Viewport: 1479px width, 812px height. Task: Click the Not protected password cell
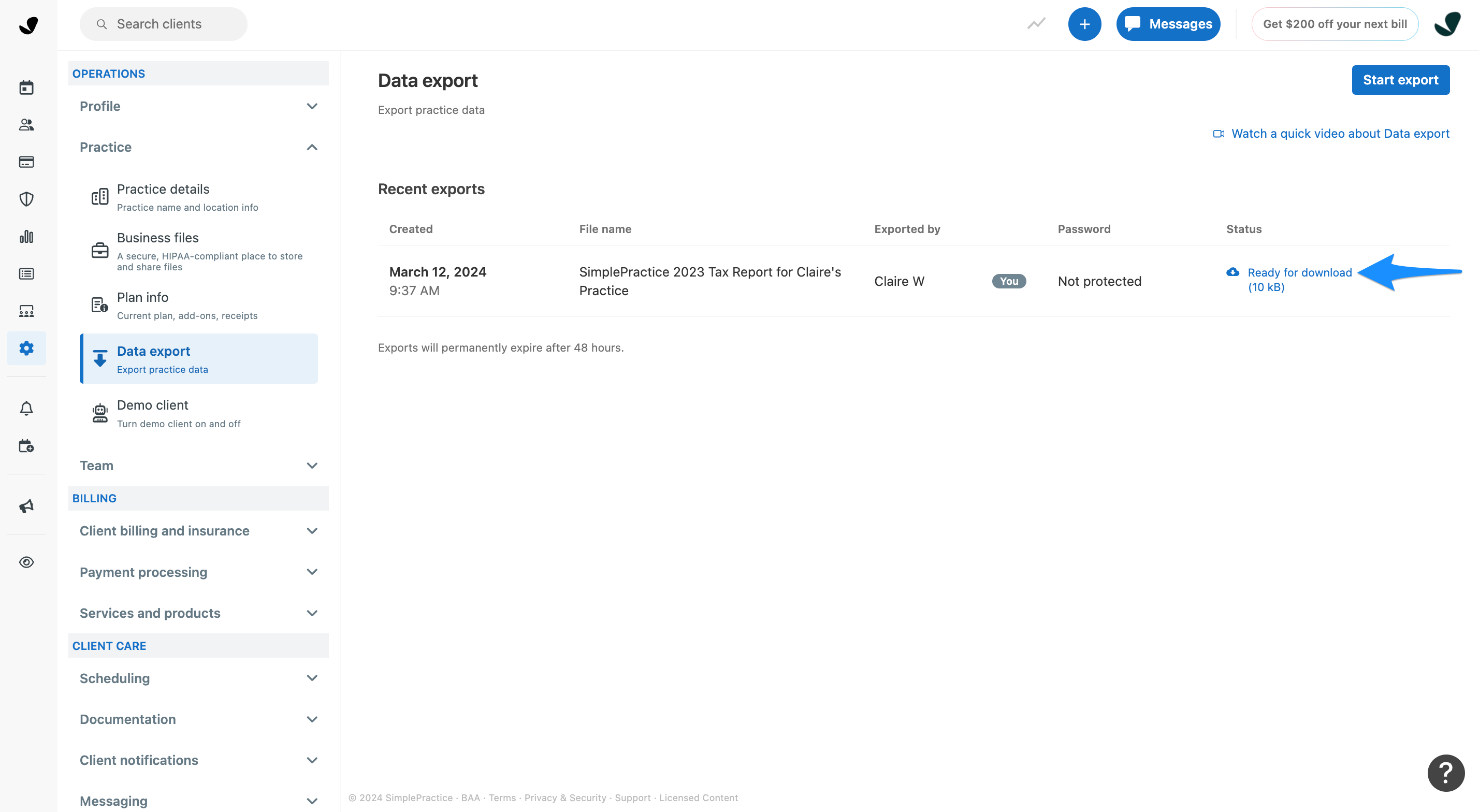1099,281
